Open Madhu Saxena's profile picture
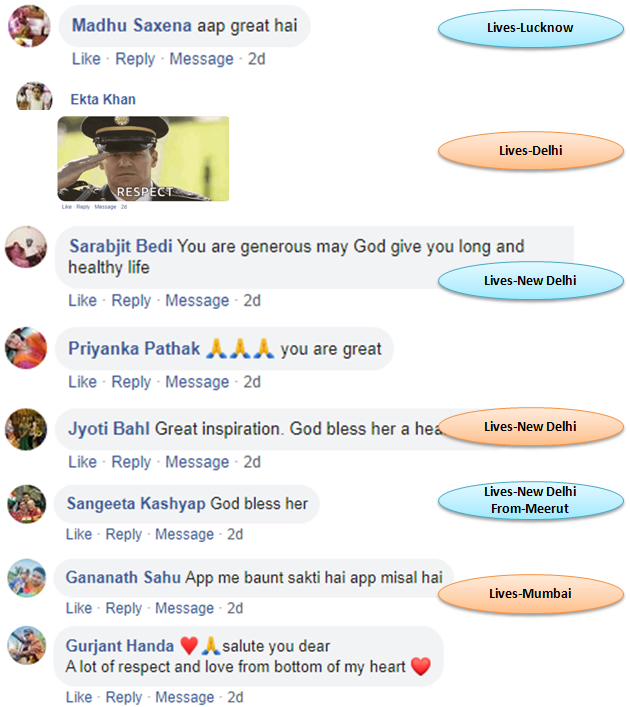 point(29,26)
